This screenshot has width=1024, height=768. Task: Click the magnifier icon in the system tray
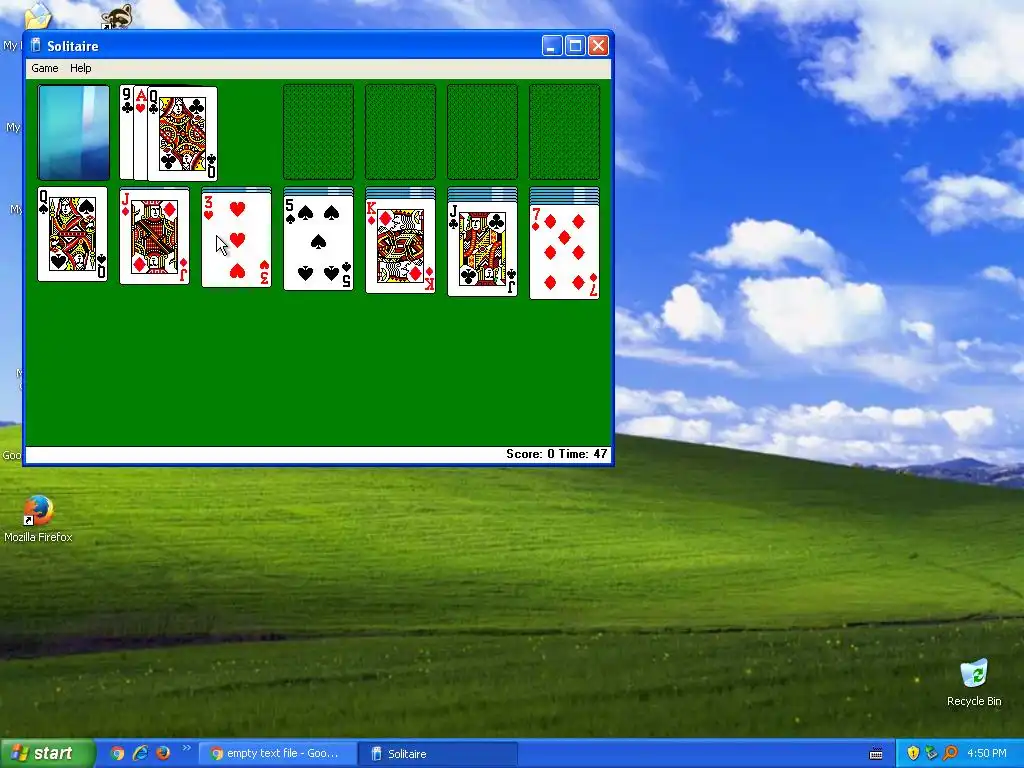[x=950, y=753]
